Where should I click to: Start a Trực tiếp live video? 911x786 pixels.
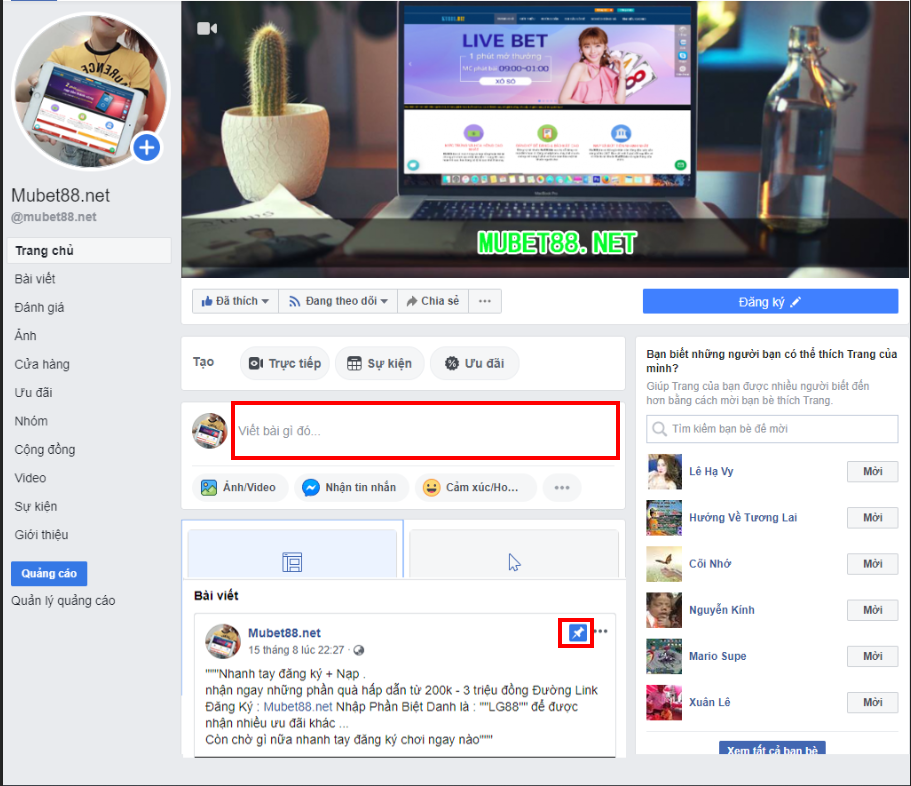click(285, 364)
